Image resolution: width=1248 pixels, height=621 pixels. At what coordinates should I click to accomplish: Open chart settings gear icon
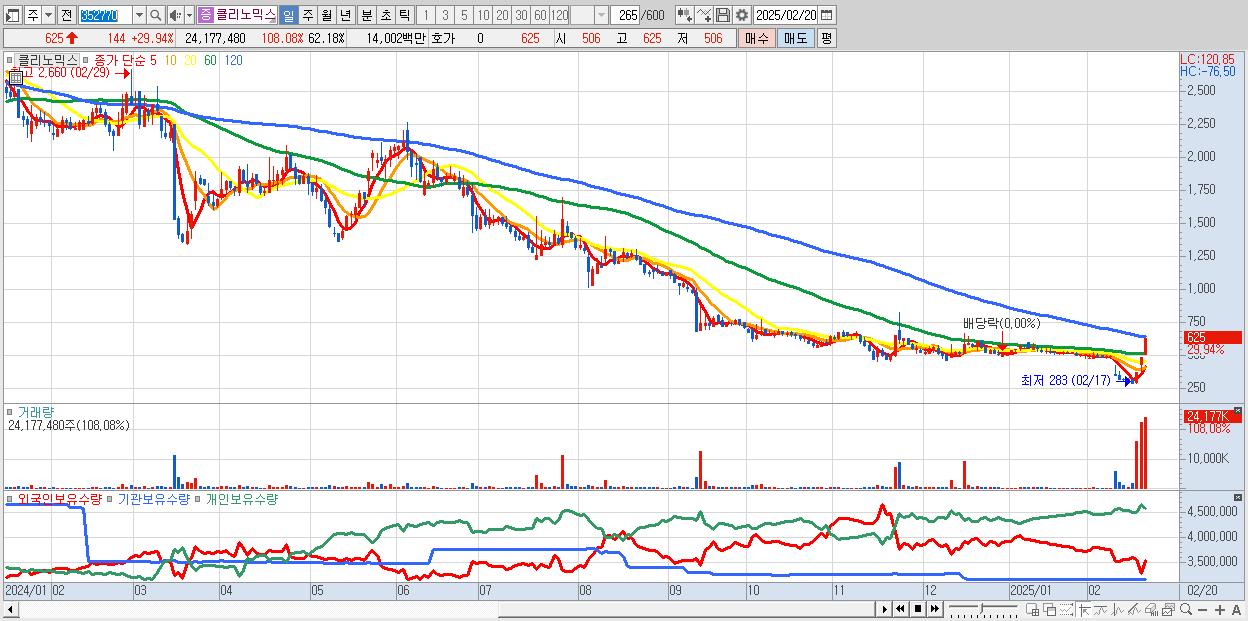[x=742, y=15]
